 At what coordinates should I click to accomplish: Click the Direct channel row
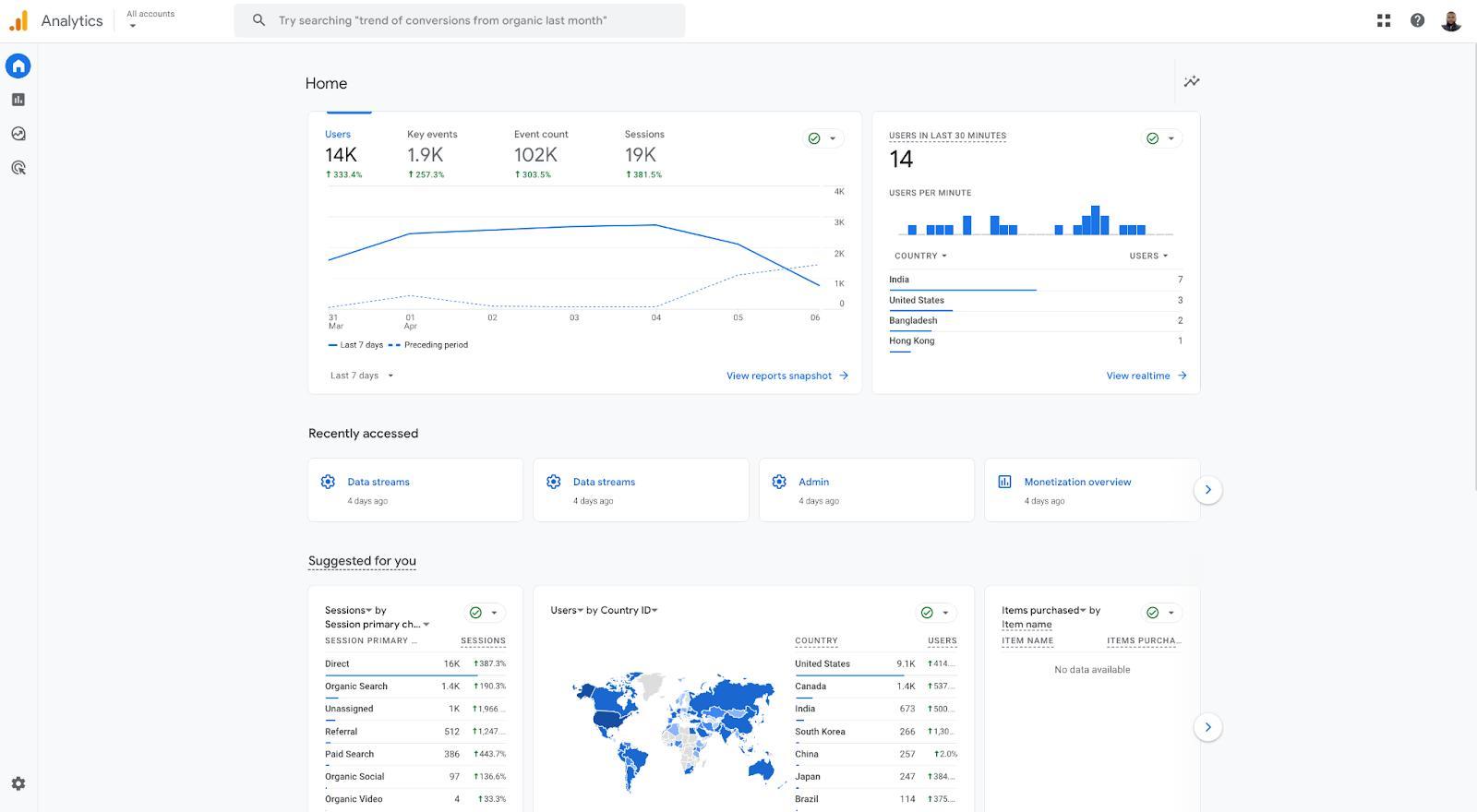(x=415, y=663)
